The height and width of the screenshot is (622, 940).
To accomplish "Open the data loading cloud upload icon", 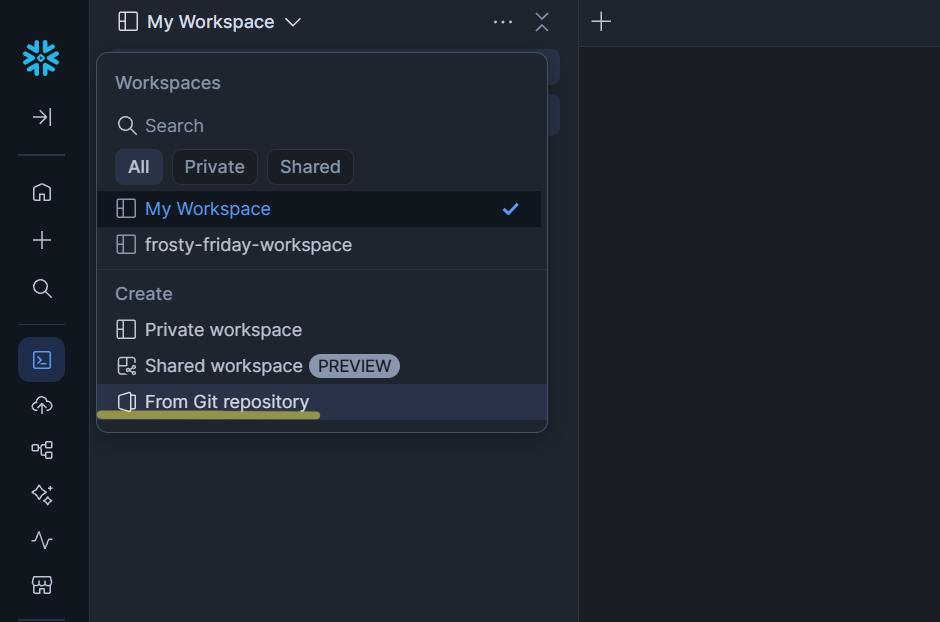I will click(x=41, y=405).
